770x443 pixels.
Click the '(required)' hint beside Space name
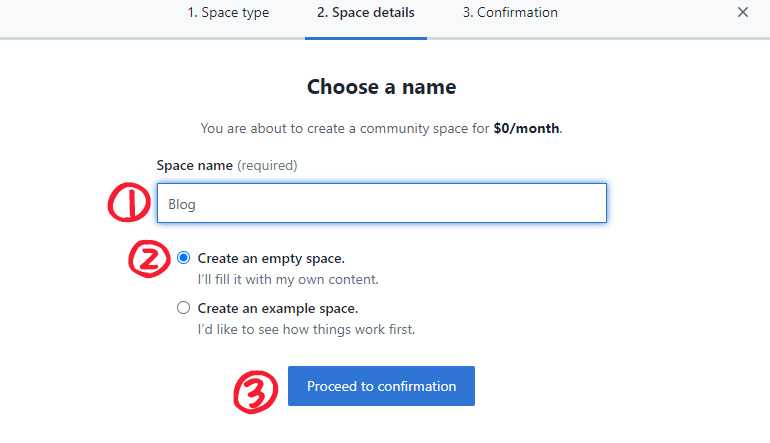click(267, 165)
